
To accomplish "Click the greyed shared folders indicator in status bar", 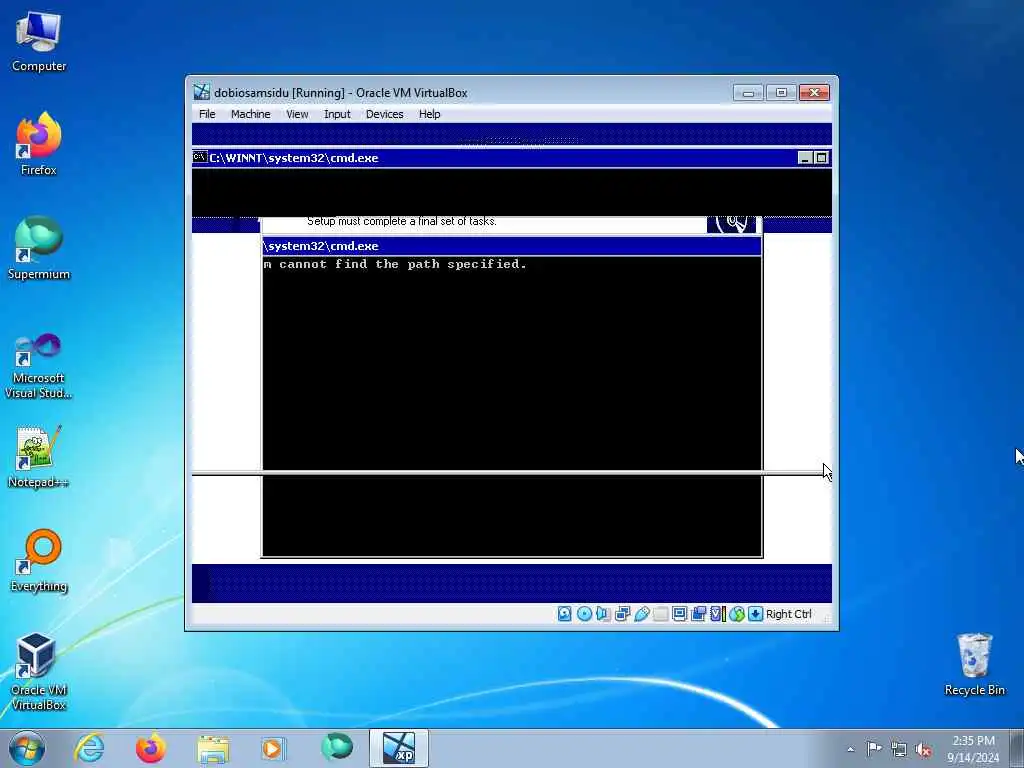I will [x=660, y=614].
